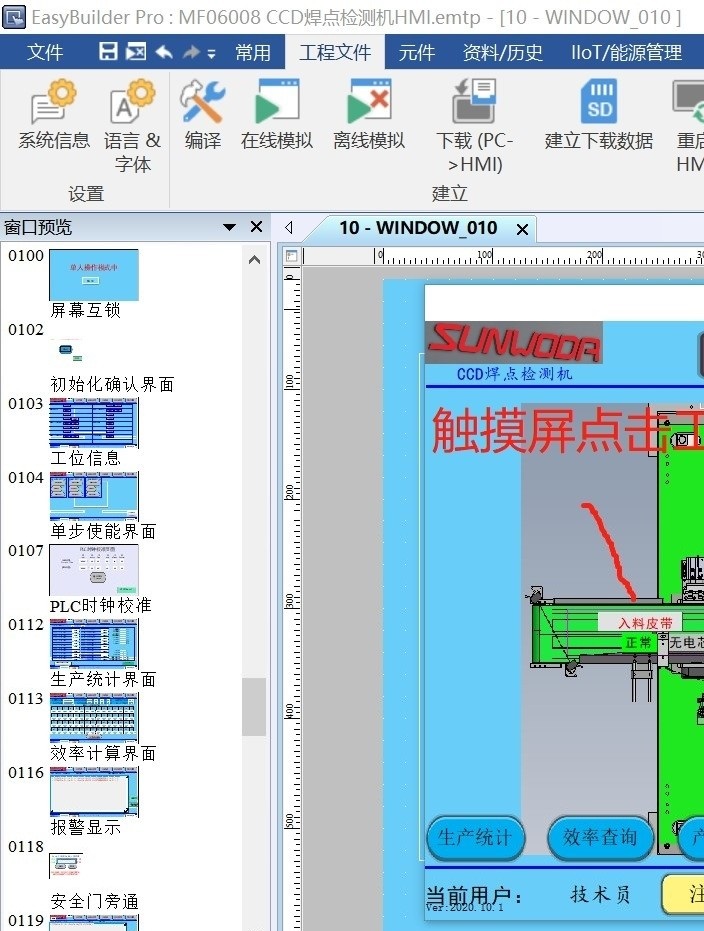Close the 10 - WINDOW_010 document tab

pyautogui.click(x=522, y=229)
